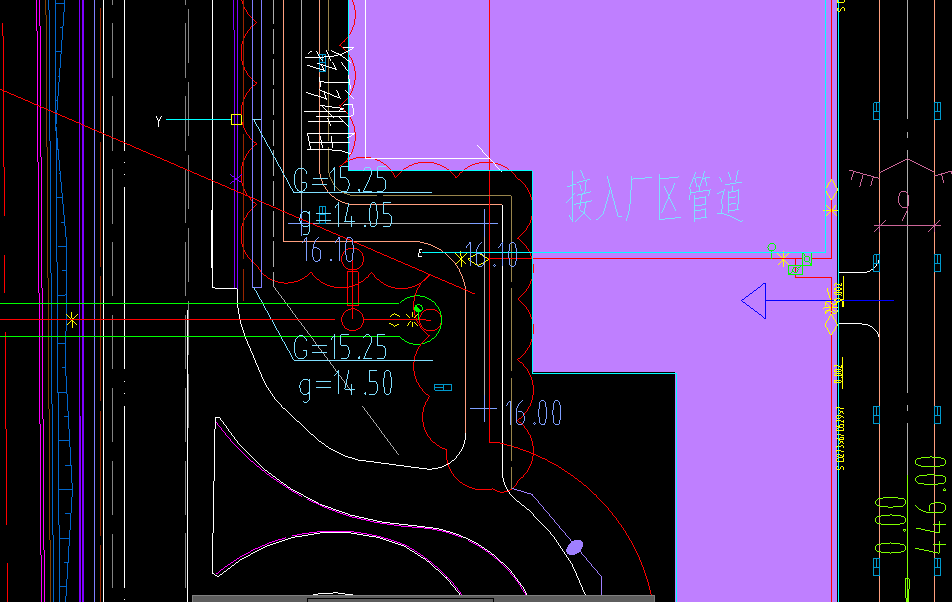The width and height of the screenshot is (952, 602).
Task: Click the g=14.05 elevation text
Action: point(346,215)
